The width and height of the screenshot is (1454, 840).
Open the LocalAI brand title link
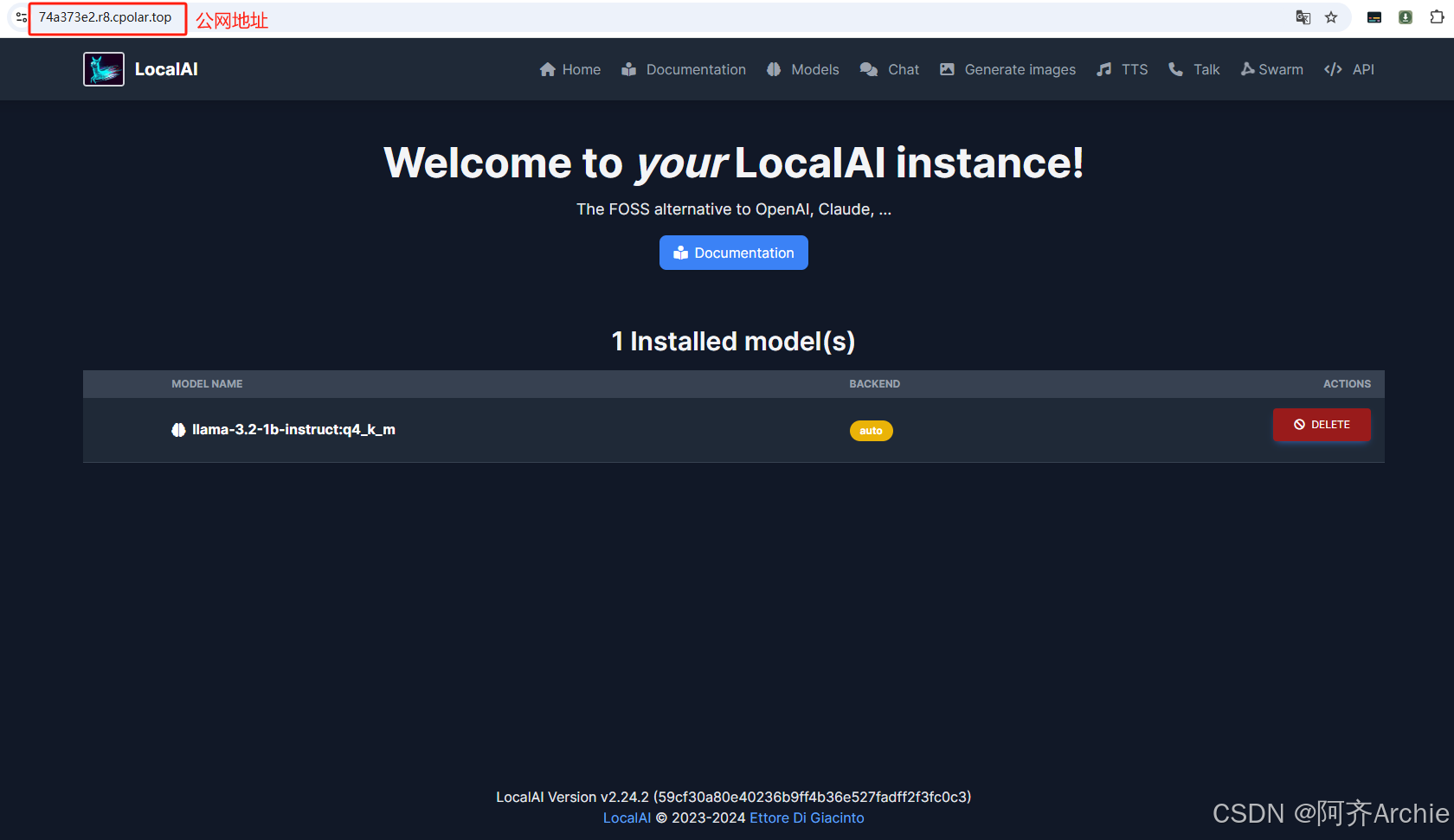point(166,69)
